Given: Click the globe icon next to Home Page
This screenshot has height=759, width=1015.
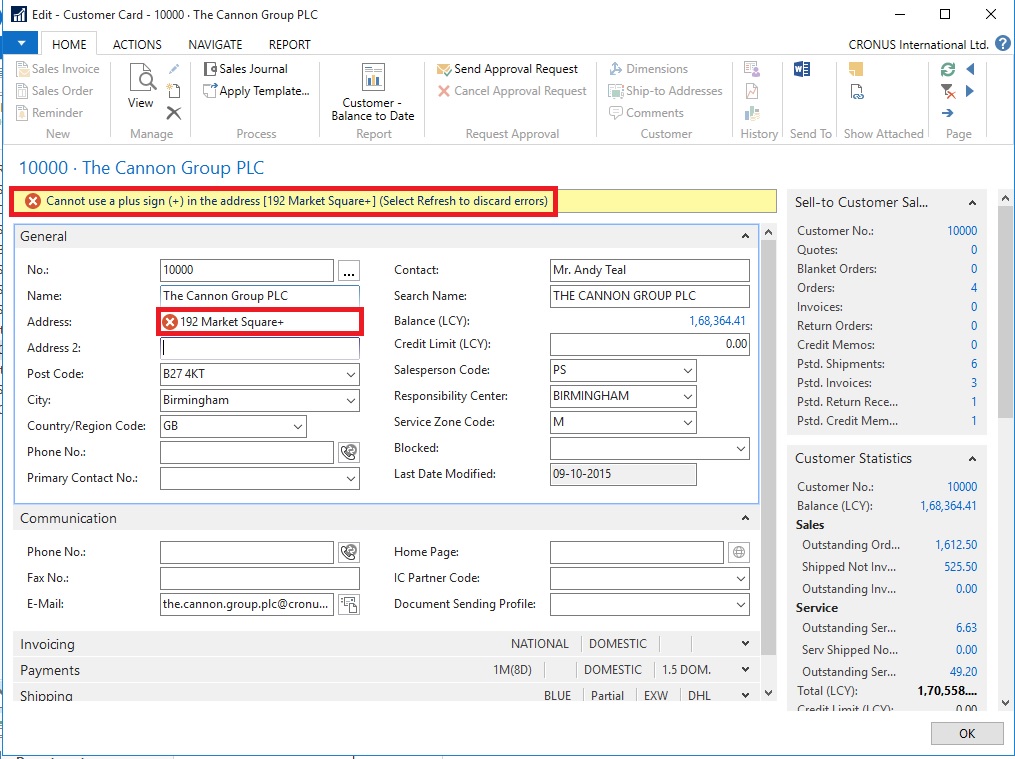Looking at the screenshot, I should tap(739, 552).
